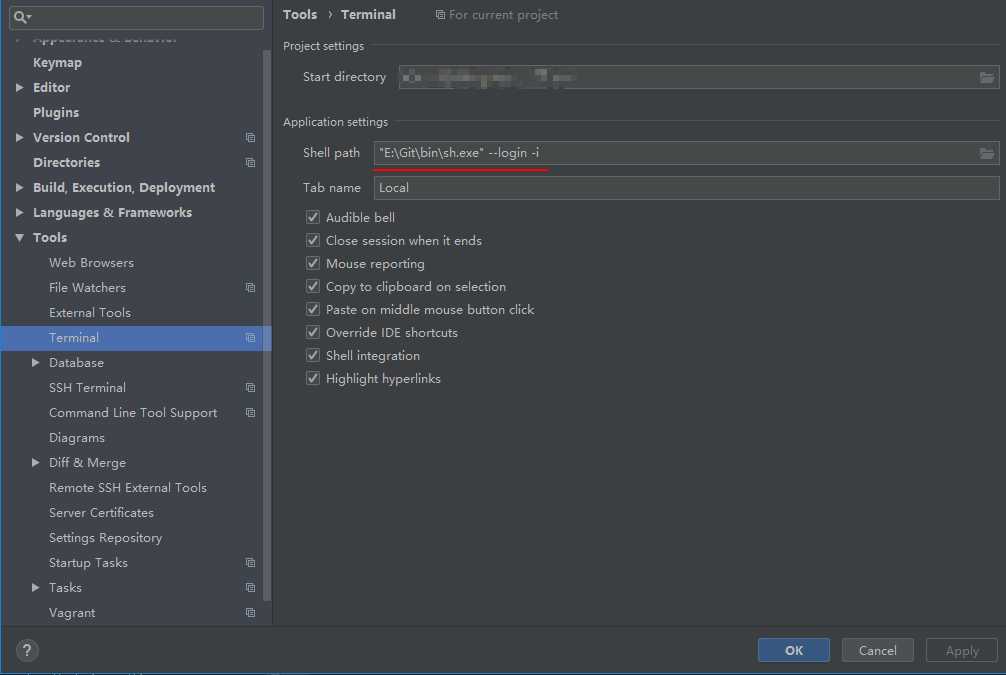Open the Plugins settings page
Image resolution: width=1006 pixels, height=675 pixels.
(x=56, y=113)
